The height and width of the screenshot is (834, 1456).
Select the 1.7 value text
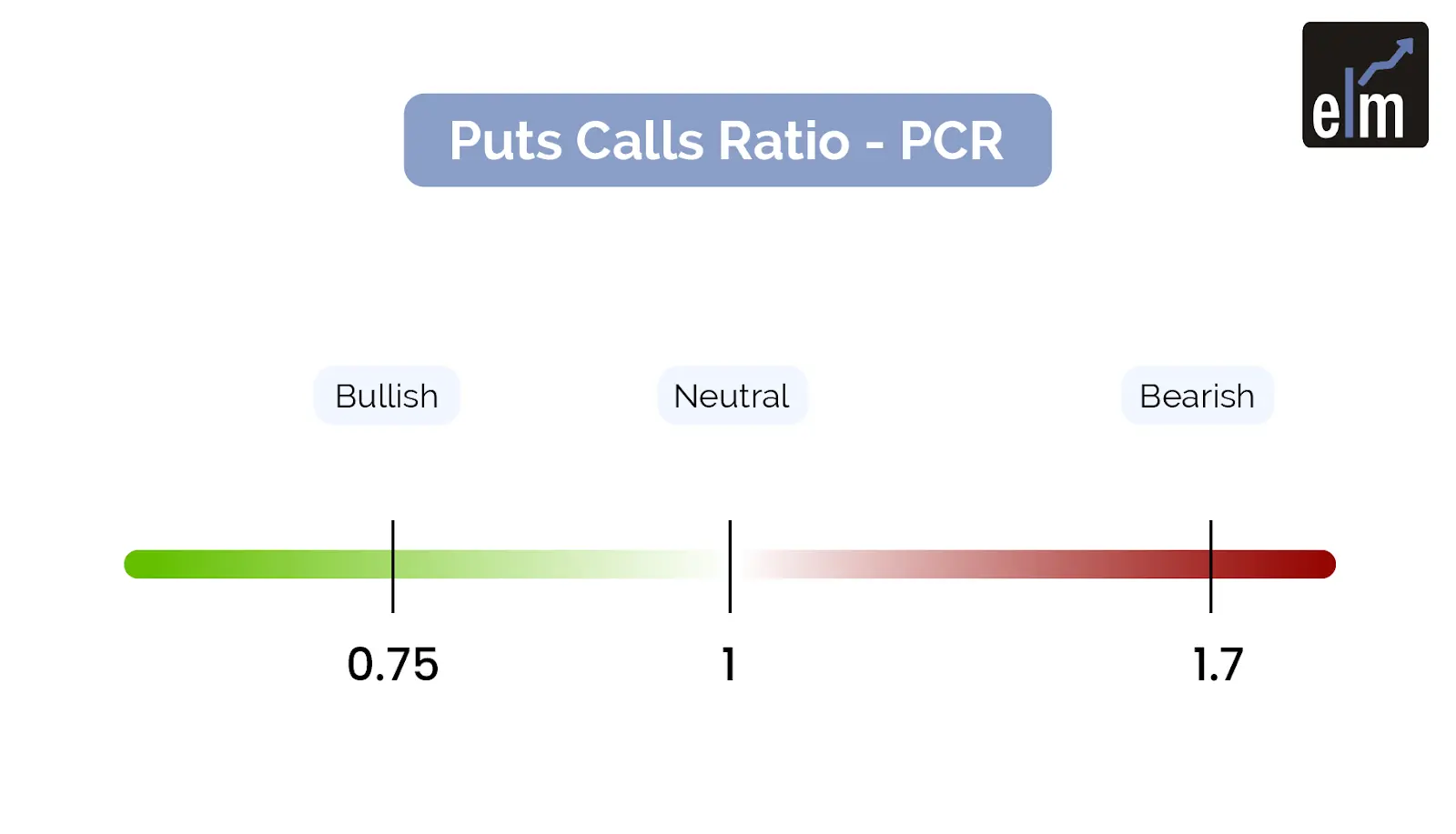coord(1218,665)
